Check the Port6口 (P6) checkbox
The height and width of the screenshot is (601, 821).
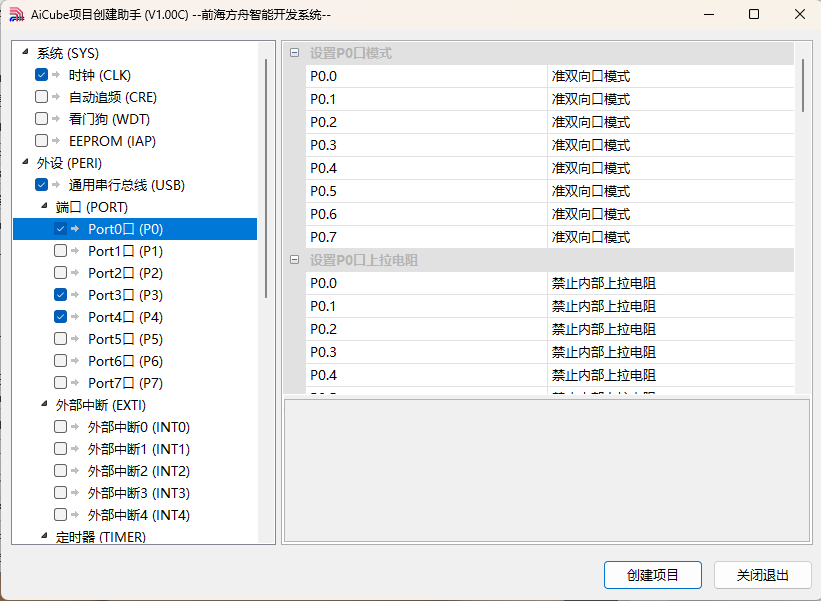pos(60,361)
